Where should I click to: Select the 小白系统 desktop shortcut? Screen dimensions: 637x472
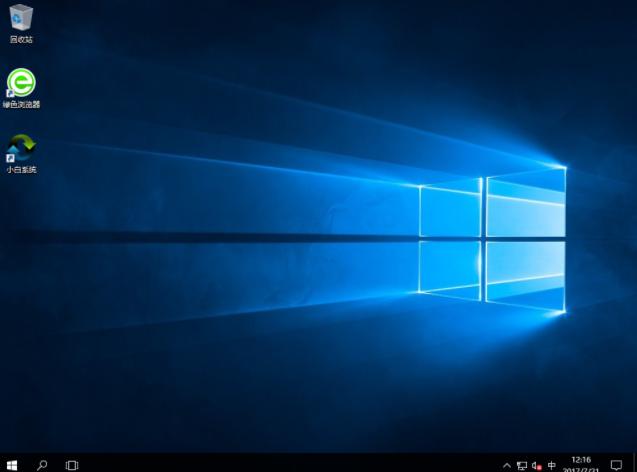coord(21,154)
